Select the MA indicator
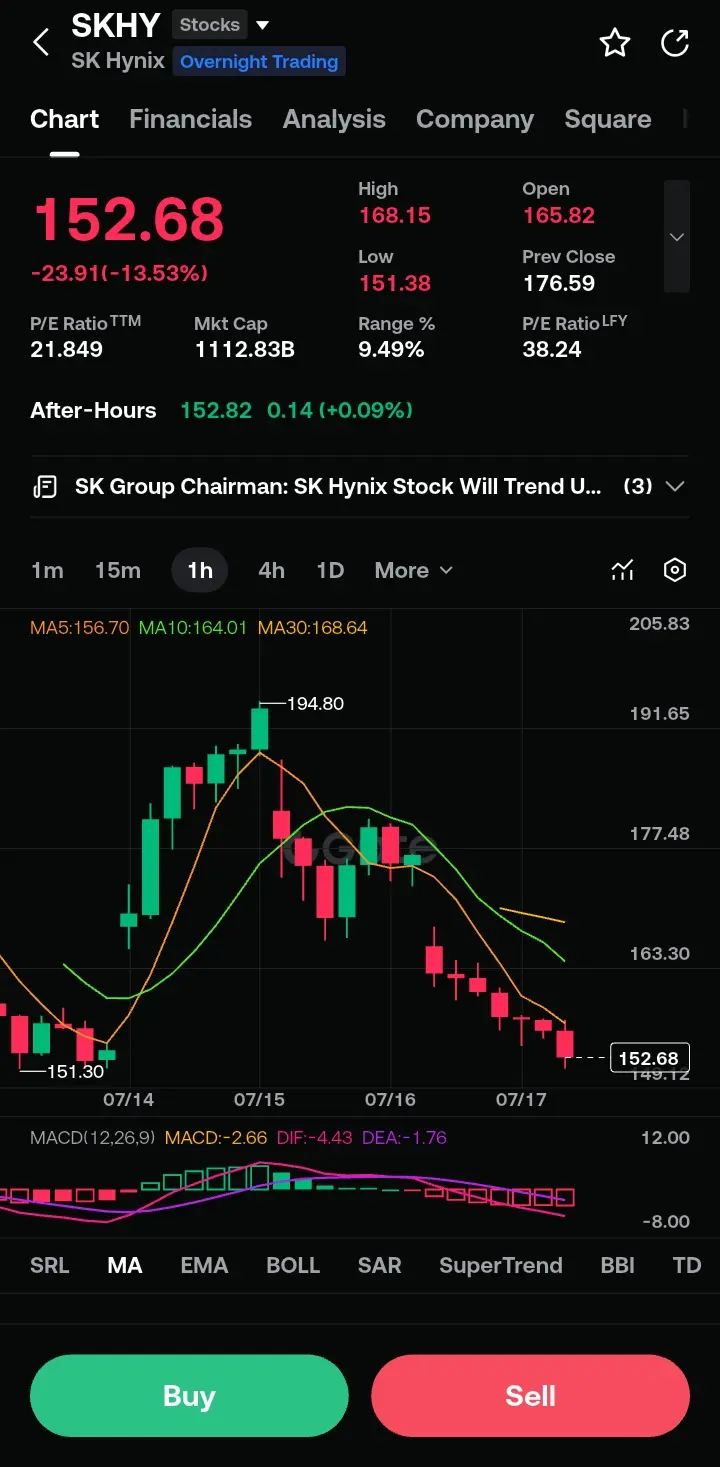Screen dimensions: 720x1467 [x=125, y=1265]
